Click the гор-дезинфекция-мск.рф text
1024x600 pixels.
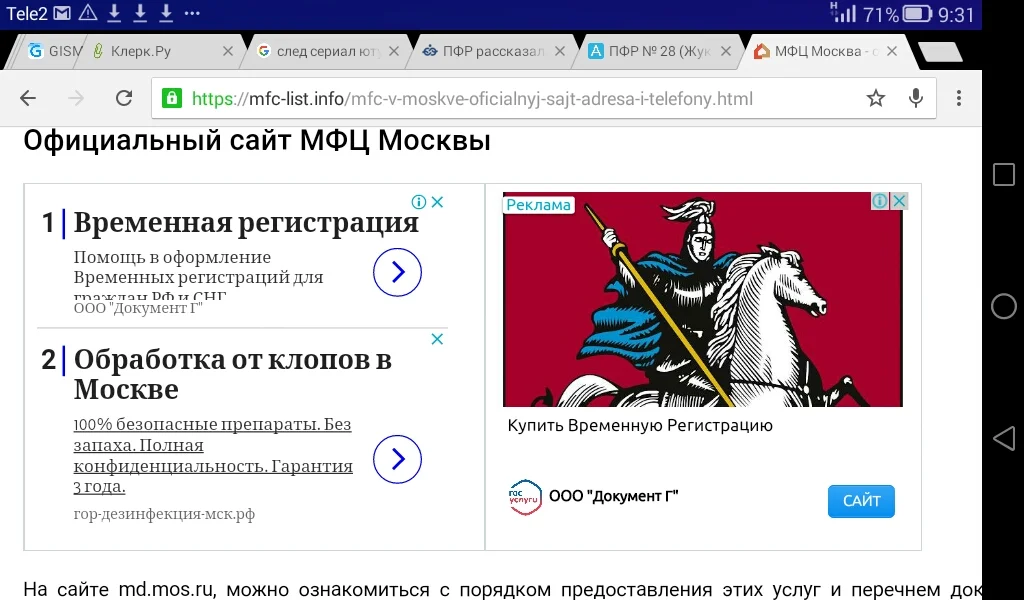point(164,514)
